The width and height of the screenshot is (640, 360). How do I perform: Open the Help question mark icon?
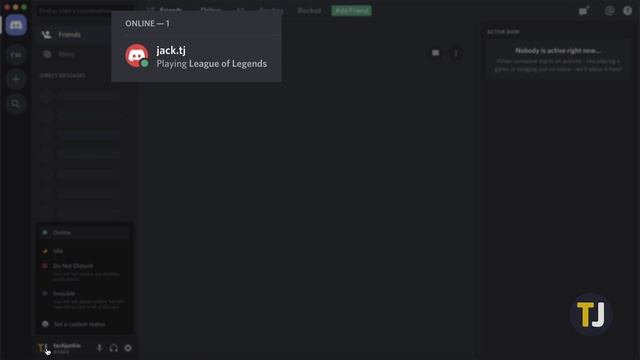click(627, 11)
